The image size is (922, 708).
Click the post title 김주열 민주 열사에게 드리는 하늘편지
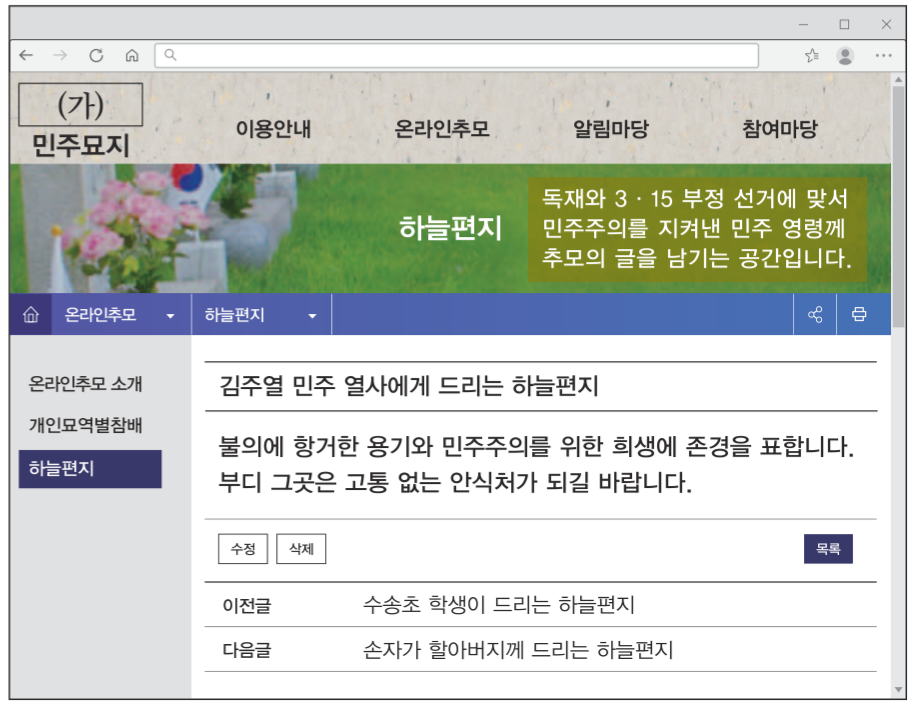(409, 386)
